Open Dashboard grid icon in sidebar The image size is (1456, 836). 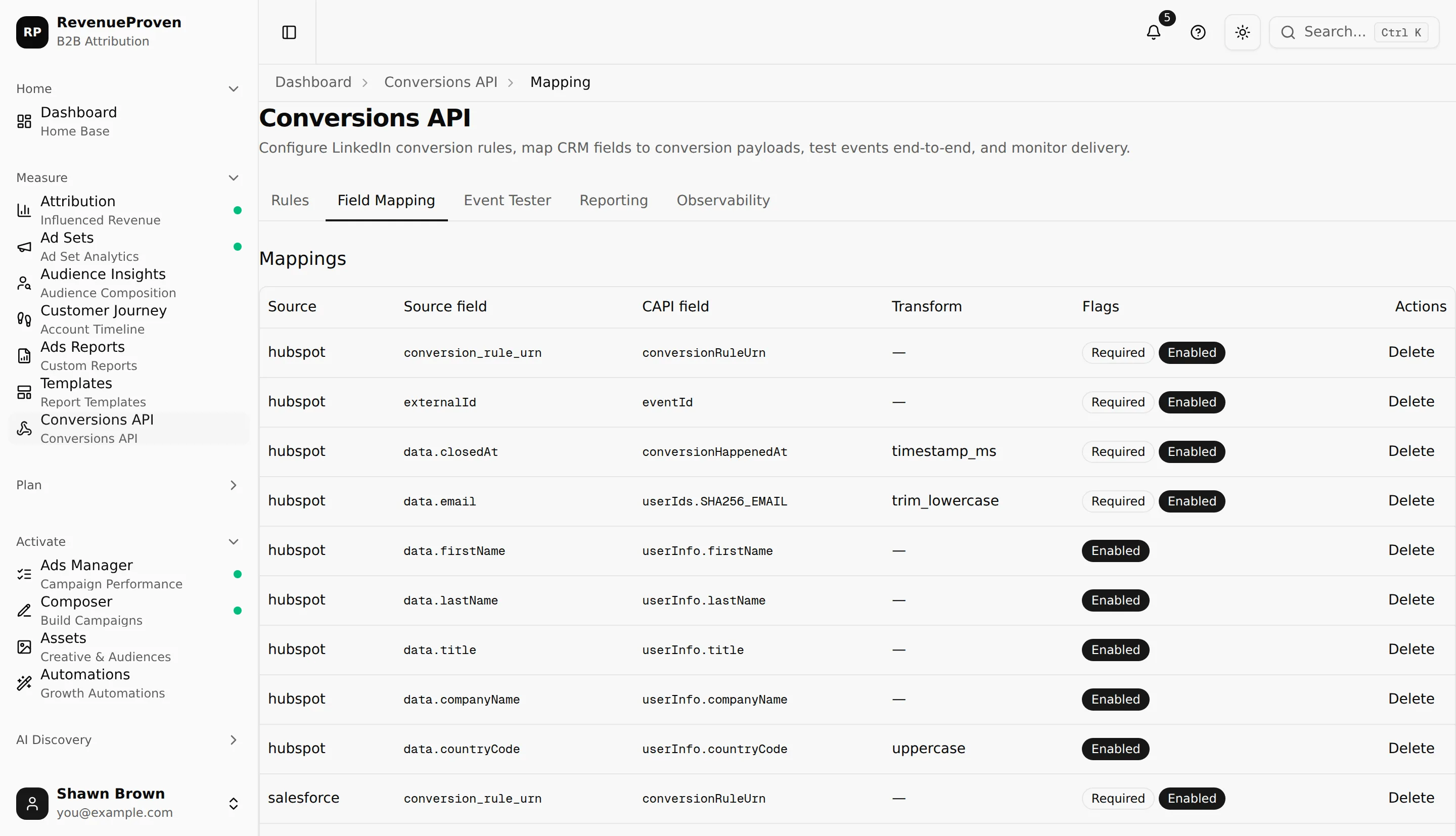coord(24,121)
